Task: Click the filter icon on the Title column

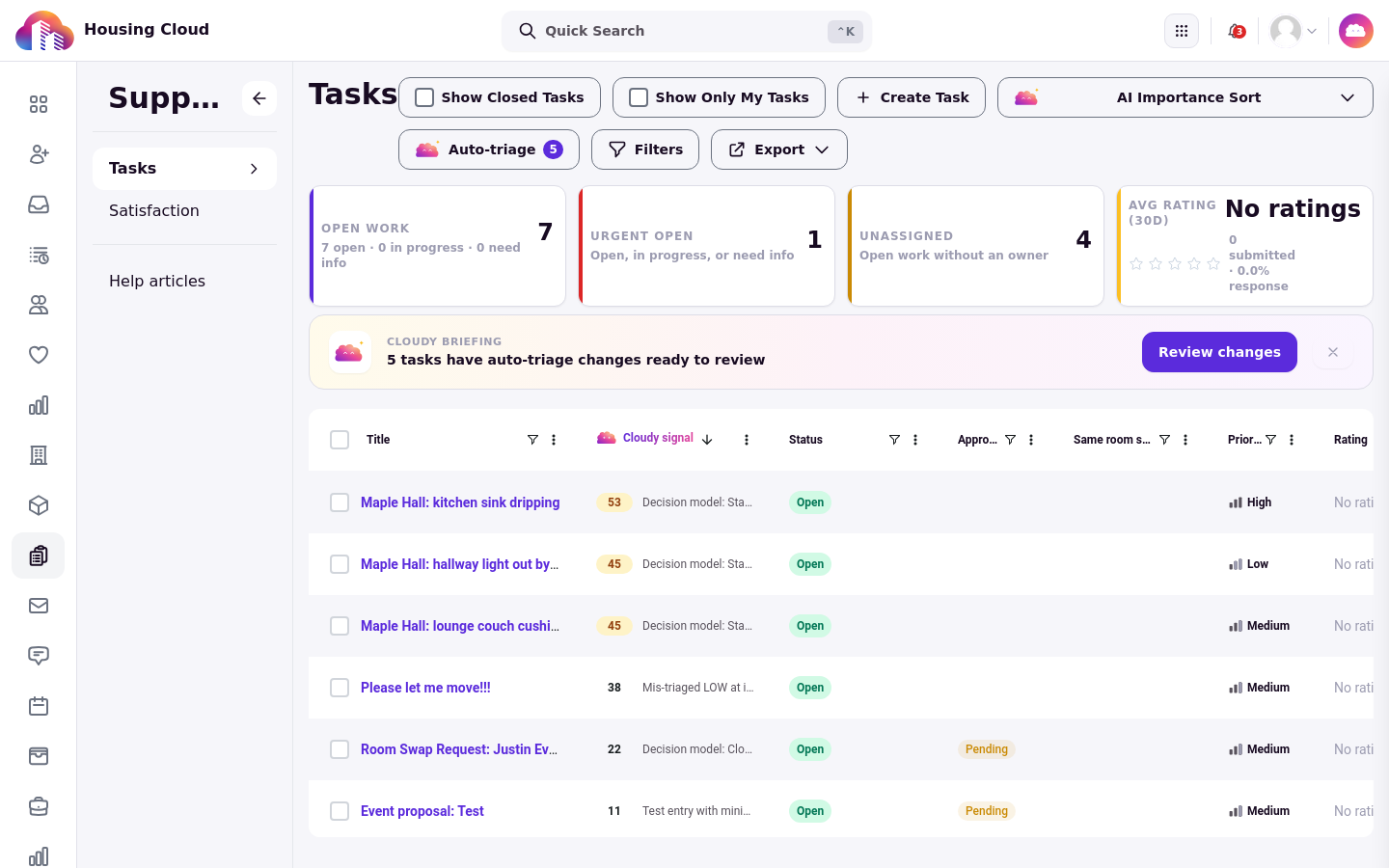Action: pos(532,440)
